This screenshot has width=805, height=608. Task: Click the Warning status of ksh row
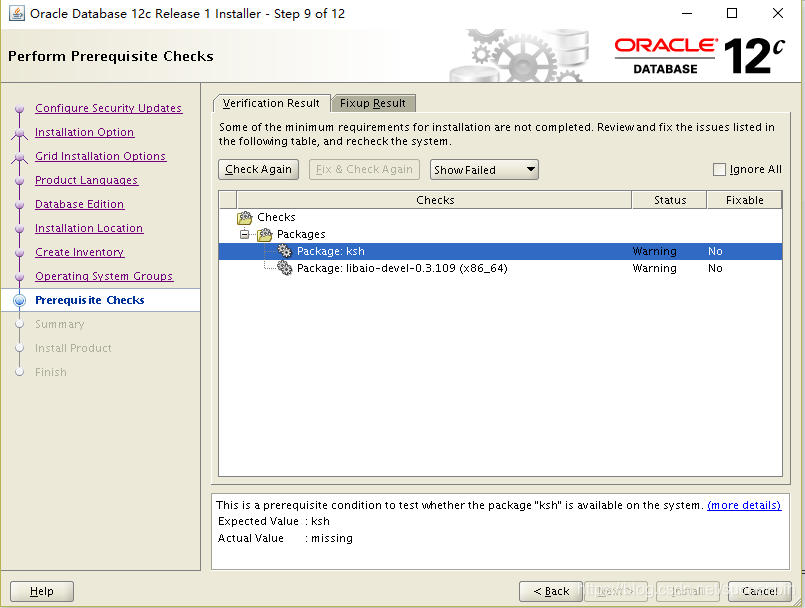coord(655,251)
